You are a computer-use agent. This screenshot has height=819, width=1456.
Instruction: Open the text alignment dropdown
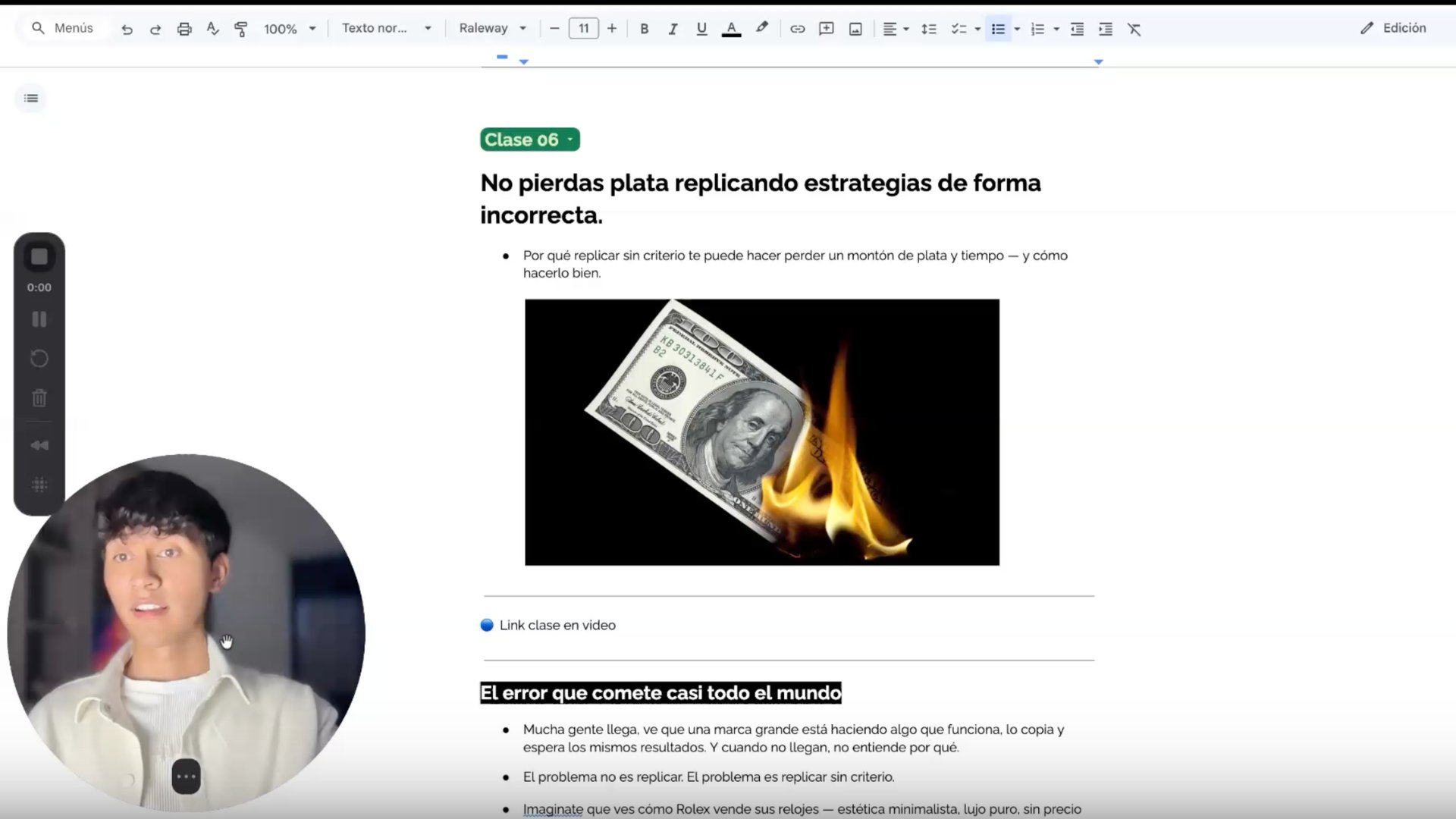[896, 29]
